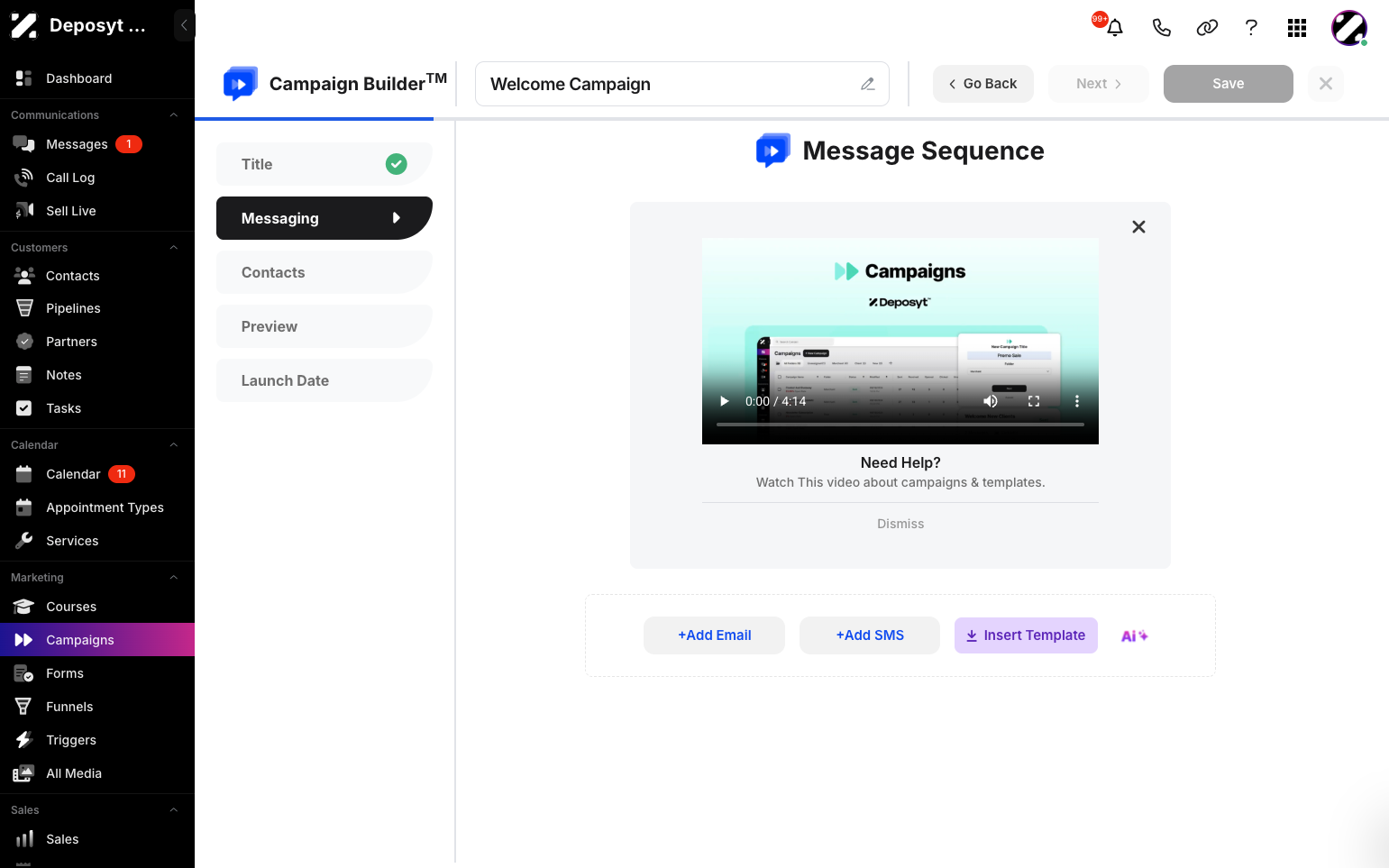
Task: Collapse the Calendar section
Action: coord(174,445)
